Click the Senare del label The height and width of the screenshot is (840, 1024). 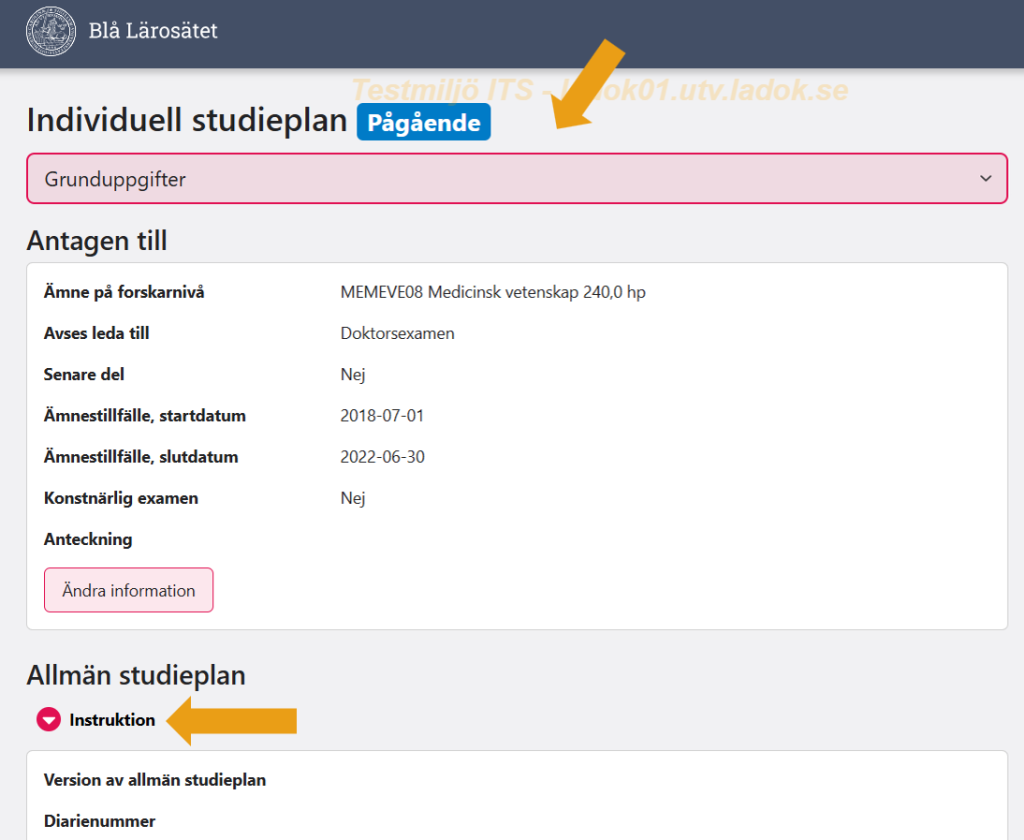84,374
